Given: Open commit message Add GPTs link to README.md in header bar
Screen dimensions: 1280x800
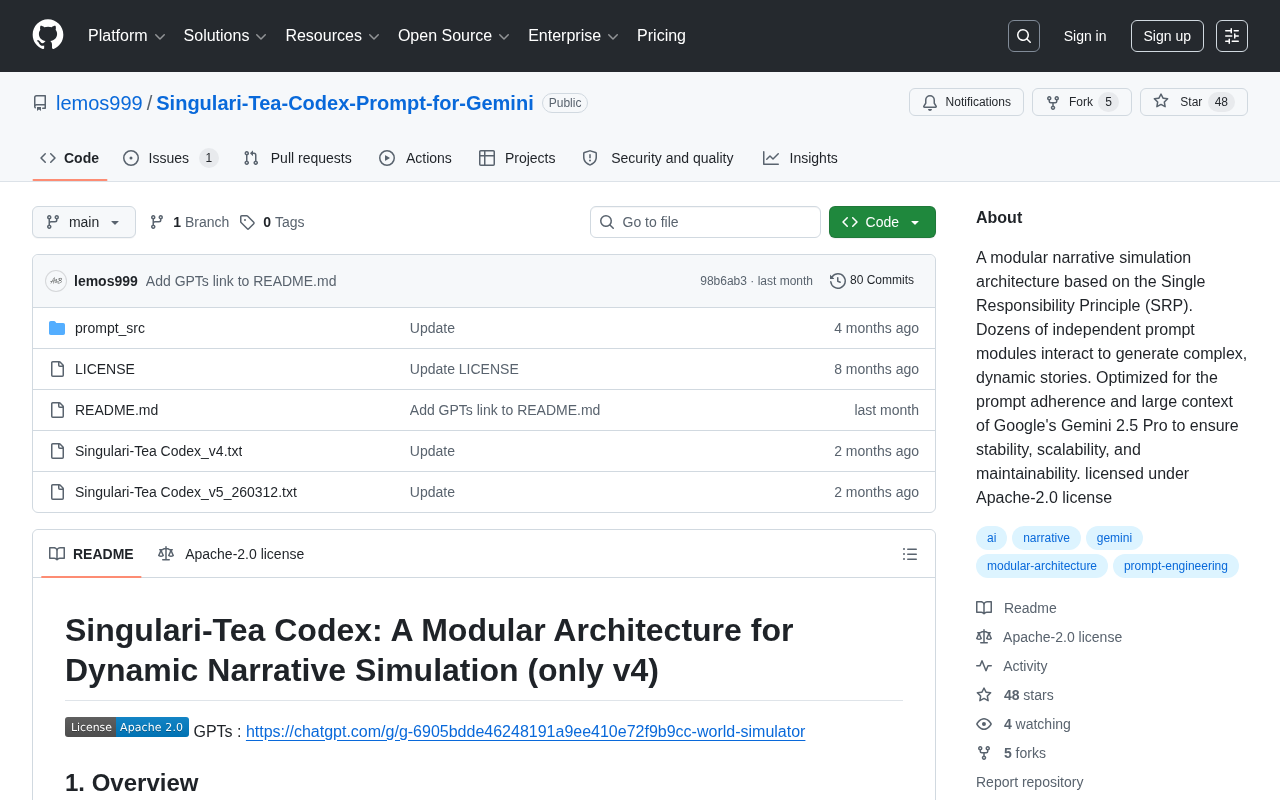Looking at the screenshot, I should click(241, 281).
